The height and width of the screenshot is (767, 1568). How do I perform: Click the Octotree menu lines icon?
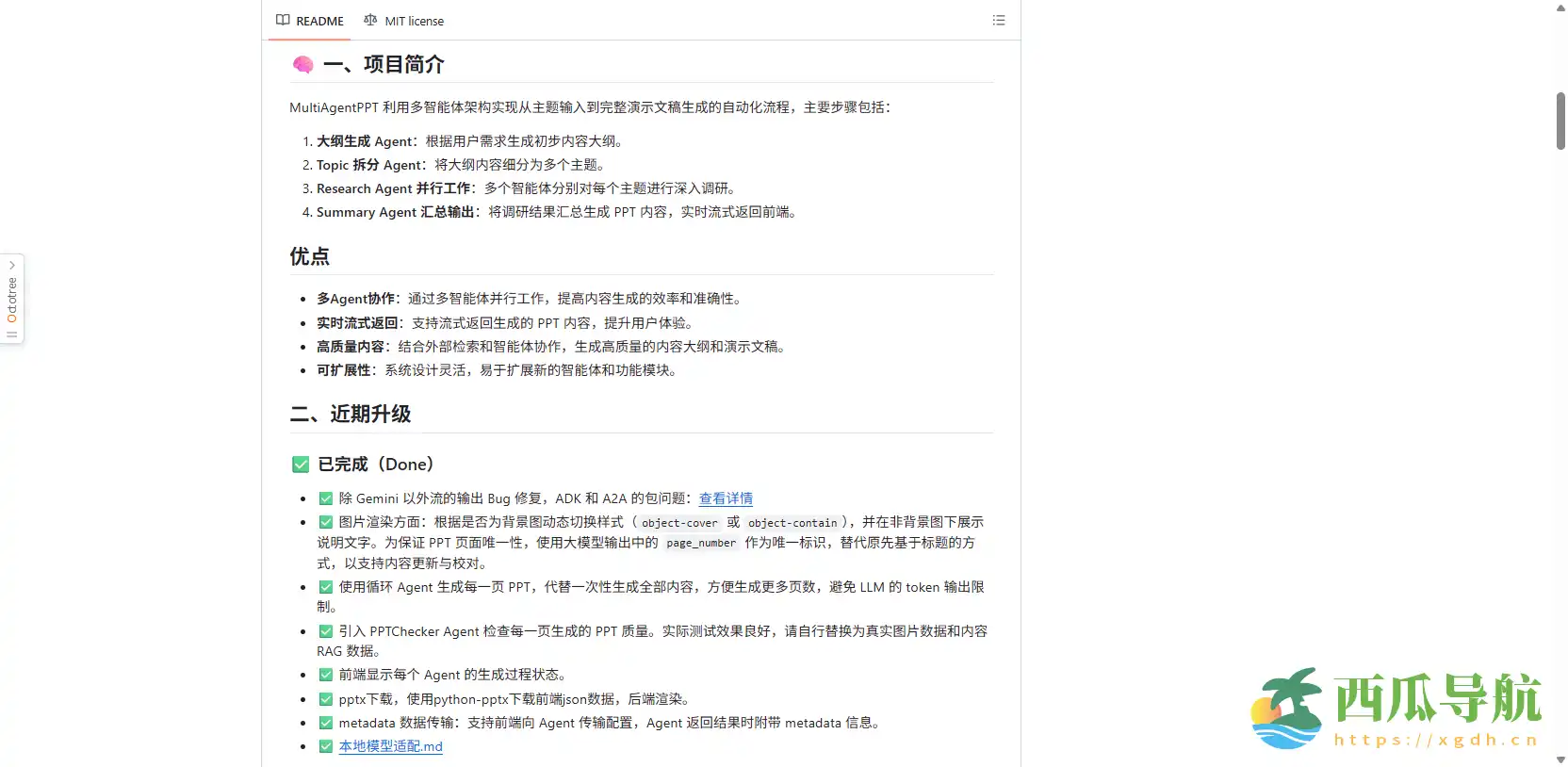tap(12, 335)
